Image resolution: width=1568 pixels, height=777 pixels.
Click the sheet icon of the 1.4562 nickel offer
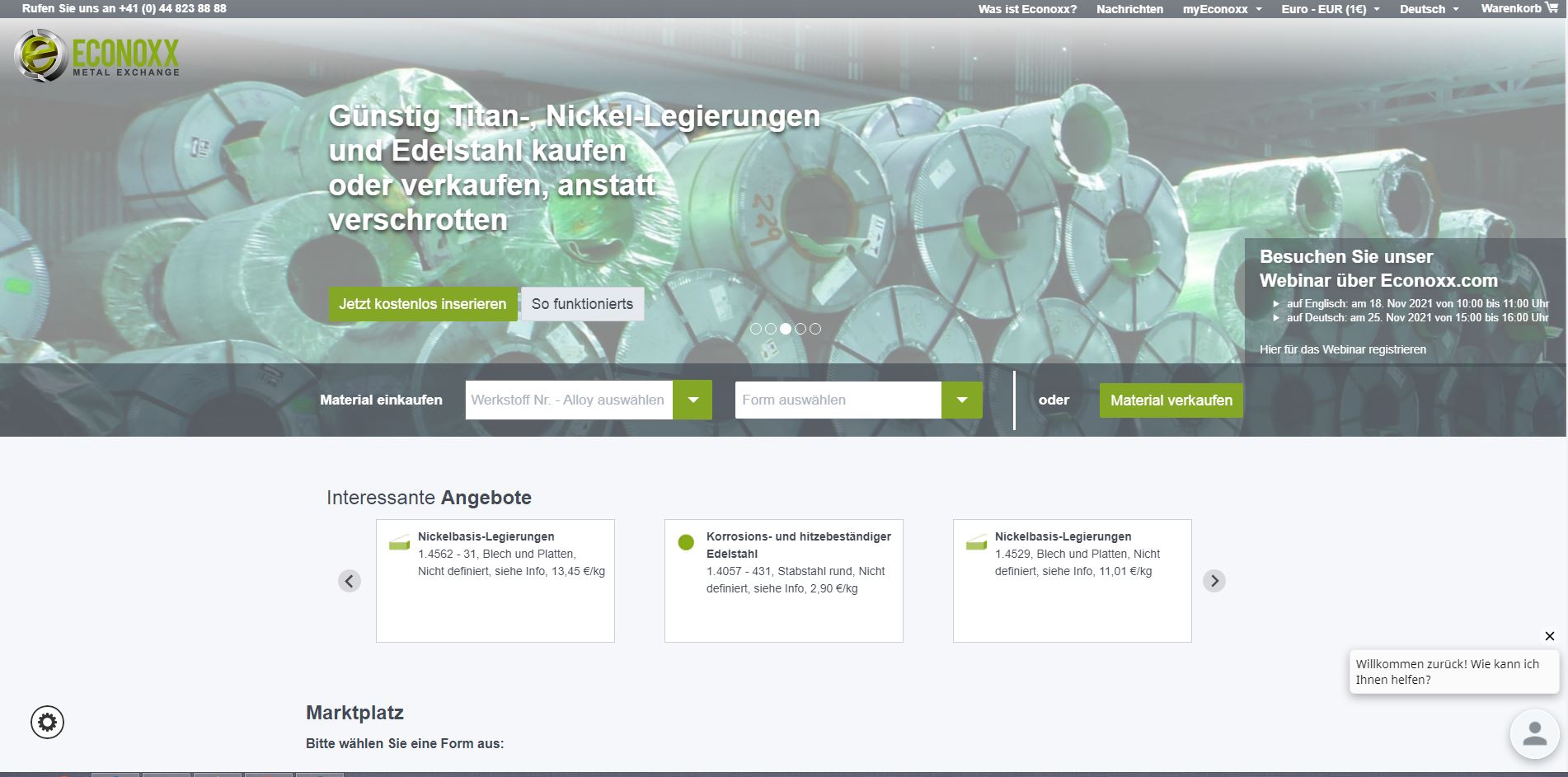tap(399, 543)
